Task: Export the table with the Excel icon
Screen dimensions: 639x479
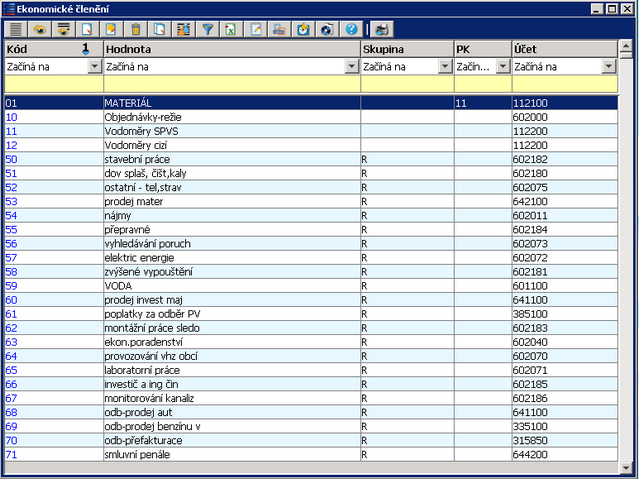Action: pos(231,29)
